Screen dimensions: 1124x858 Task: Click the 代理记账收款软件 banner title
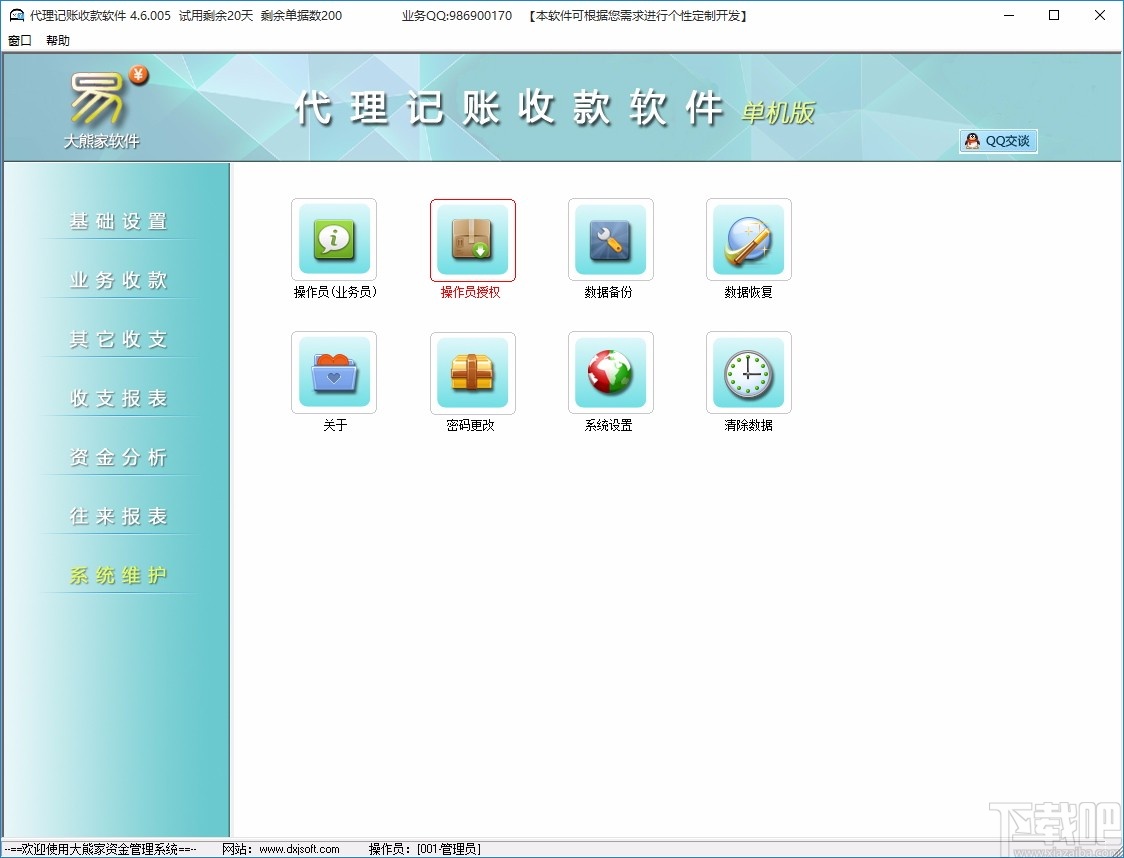510,109
